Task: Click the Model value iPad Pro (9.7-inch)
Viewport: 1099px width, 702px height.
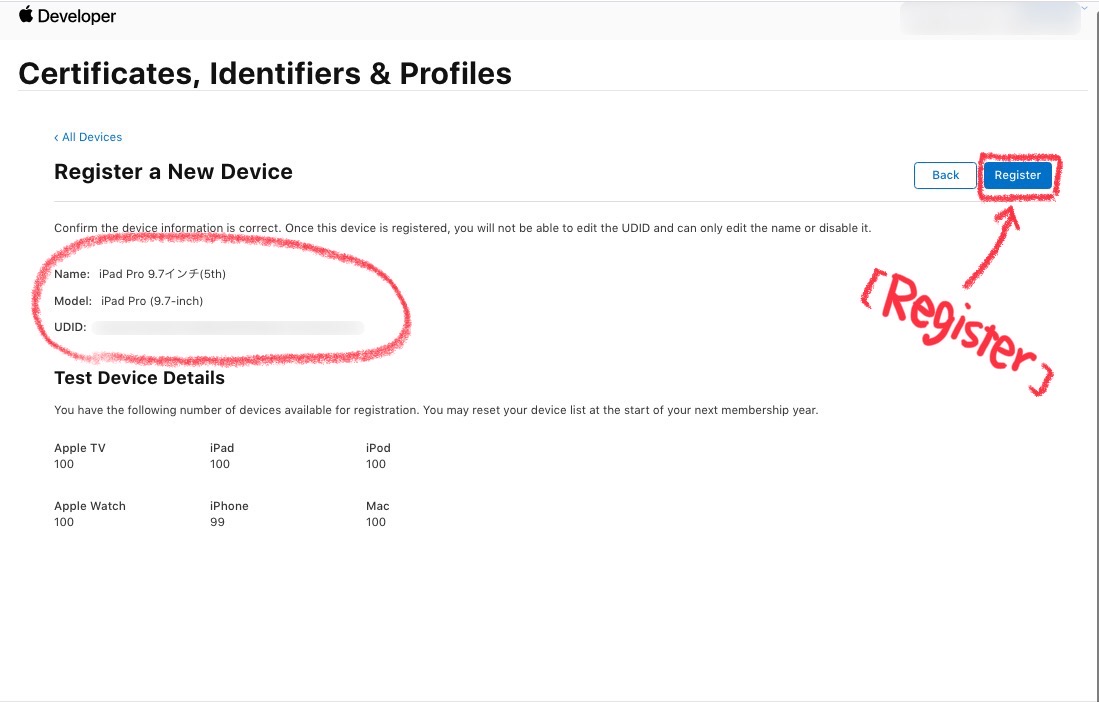Action: pos(150,301)
